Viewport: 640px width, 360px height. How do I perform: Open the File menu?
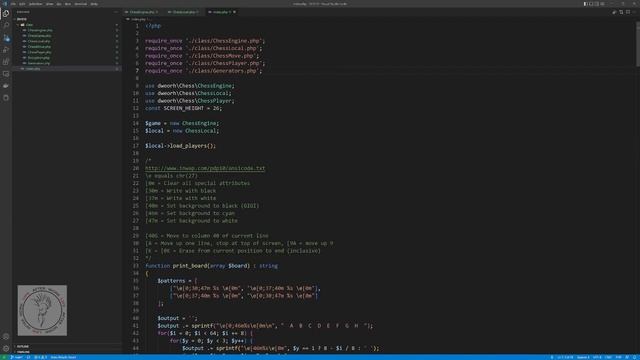pyautogui.click(x=13, y=4)
